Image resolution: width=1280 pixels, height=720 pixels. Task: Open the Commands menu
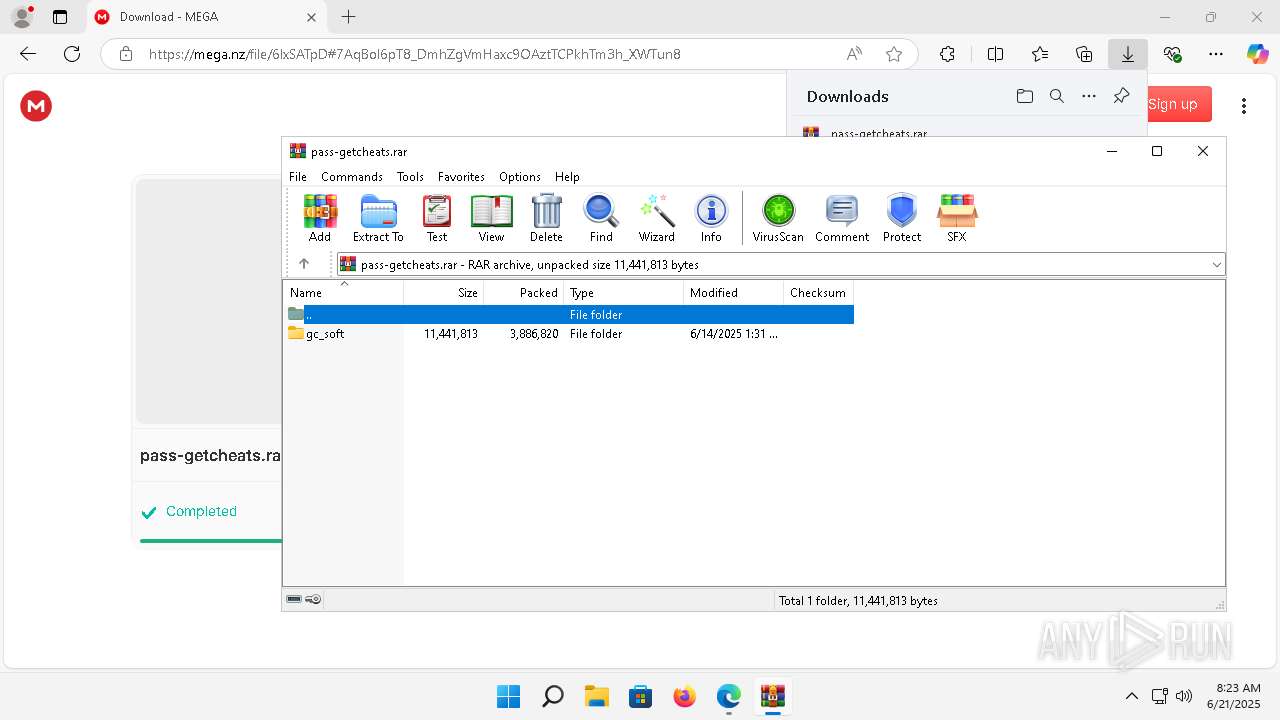(352, 176)
